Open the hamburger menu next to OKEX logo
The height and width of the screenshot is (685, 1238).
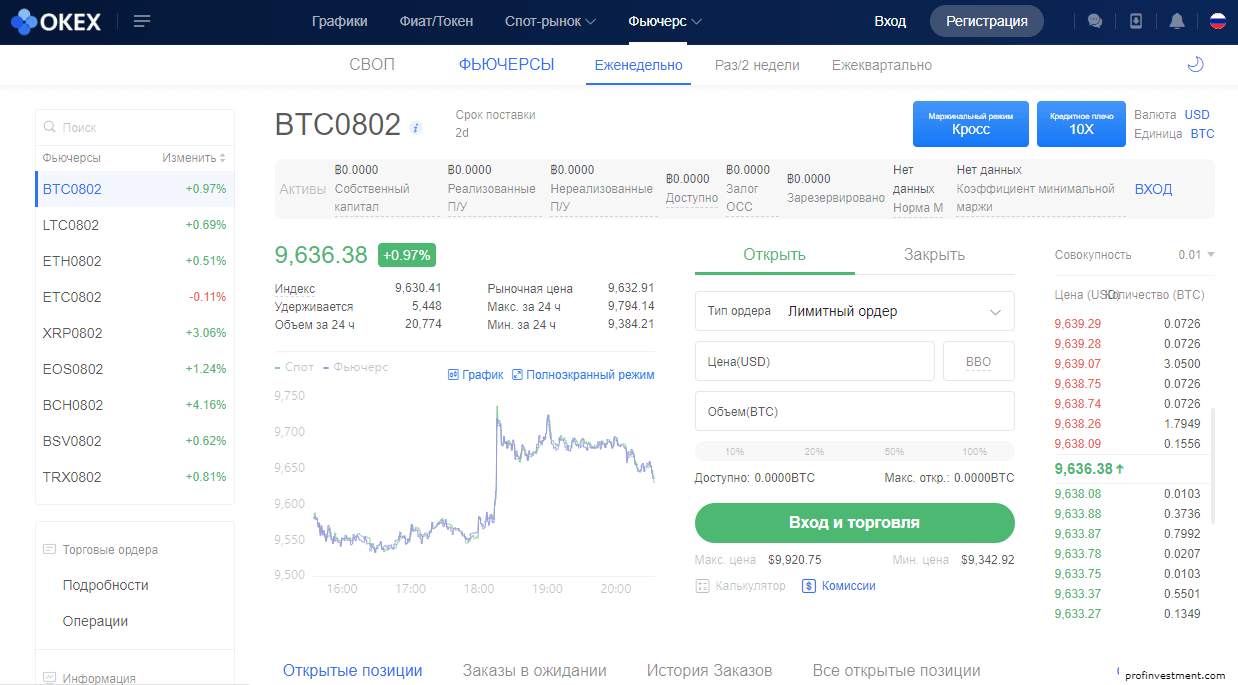(142, 21)
